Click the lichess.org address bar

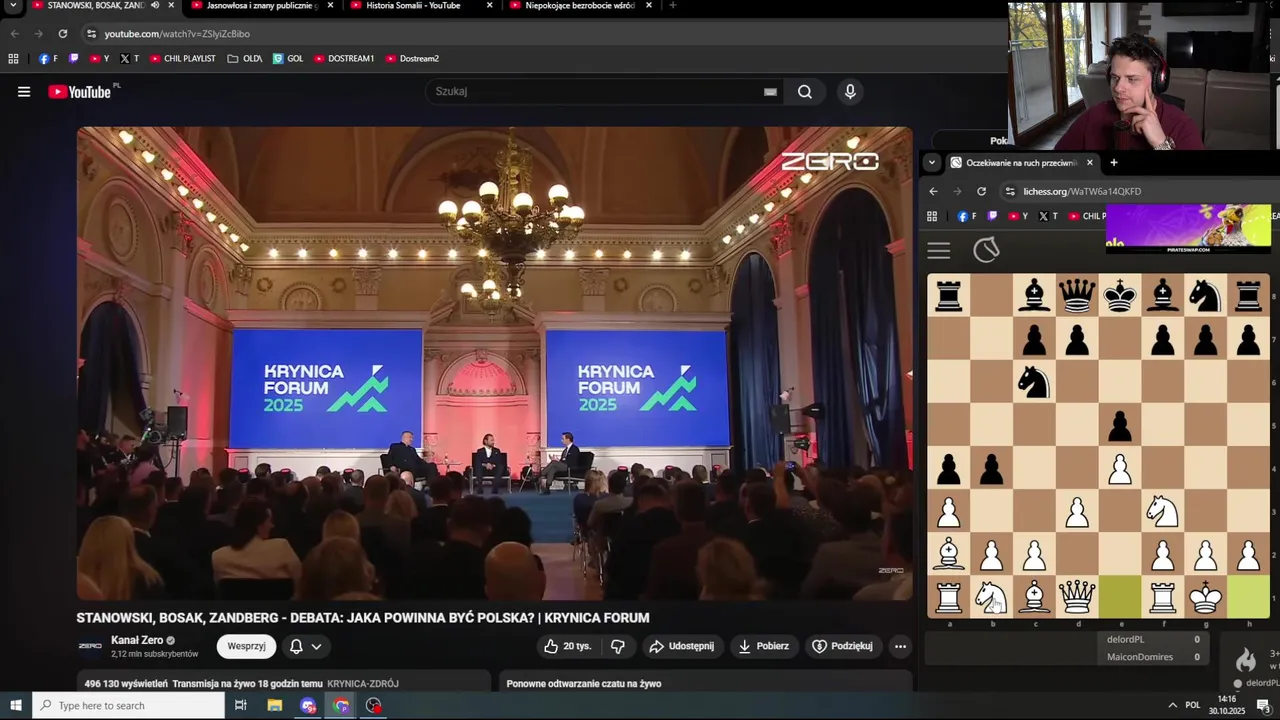1140,192
